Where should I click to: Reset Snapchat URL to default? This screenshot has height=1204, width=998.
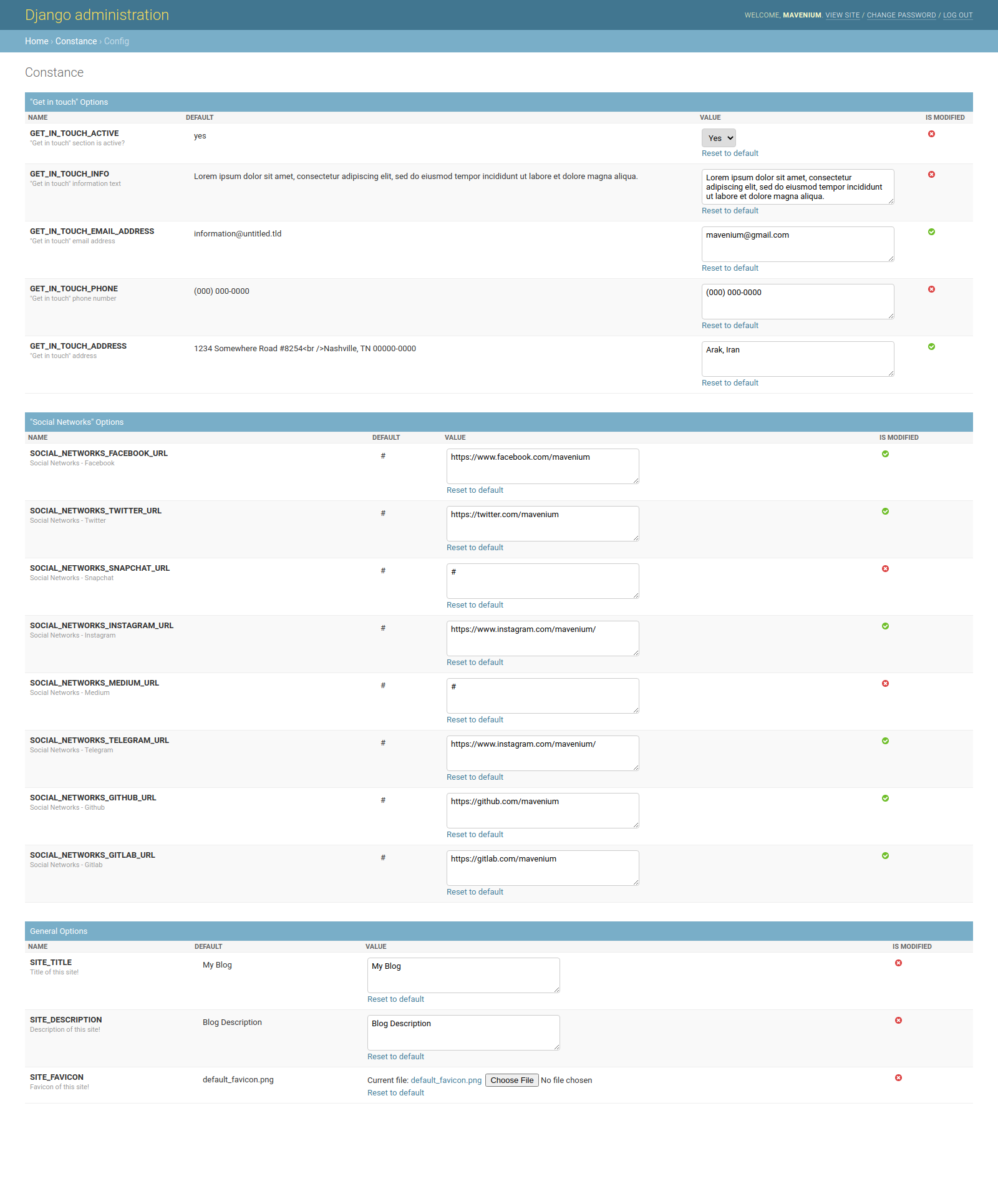pyautogui.click(x=475, y=605)
